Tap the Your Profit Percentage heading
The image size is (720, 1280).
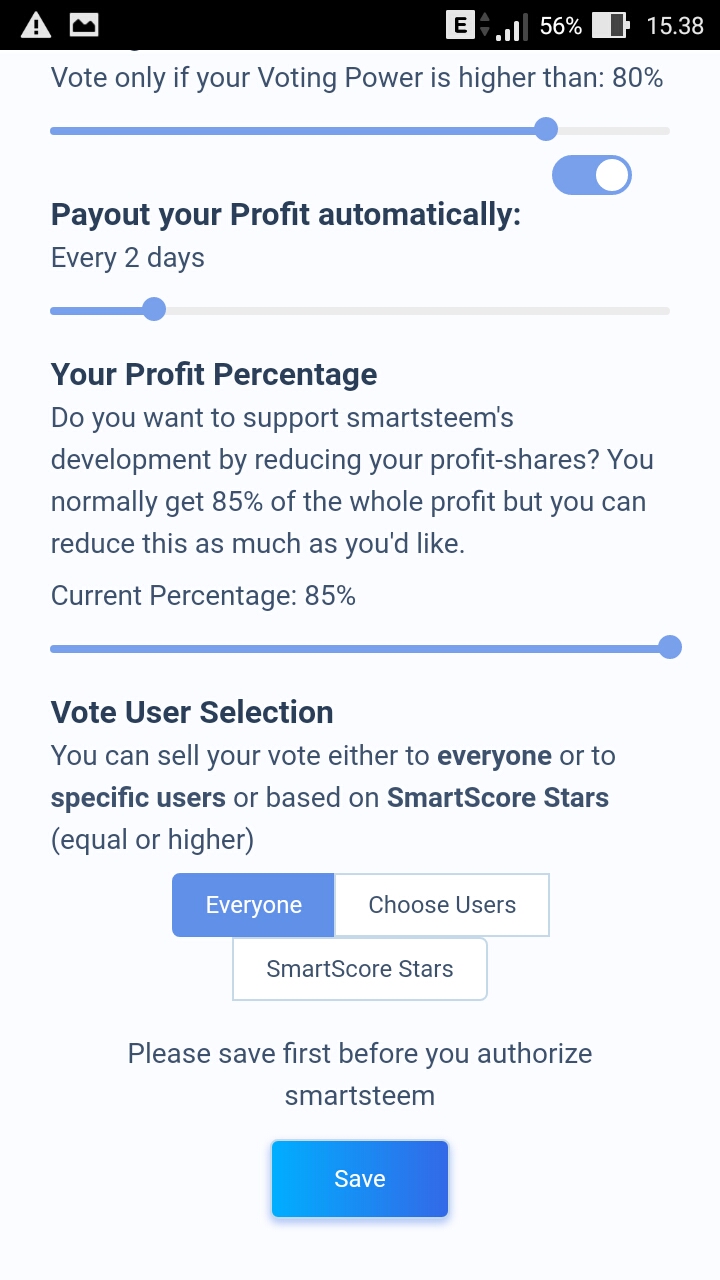tap(214, 374)
